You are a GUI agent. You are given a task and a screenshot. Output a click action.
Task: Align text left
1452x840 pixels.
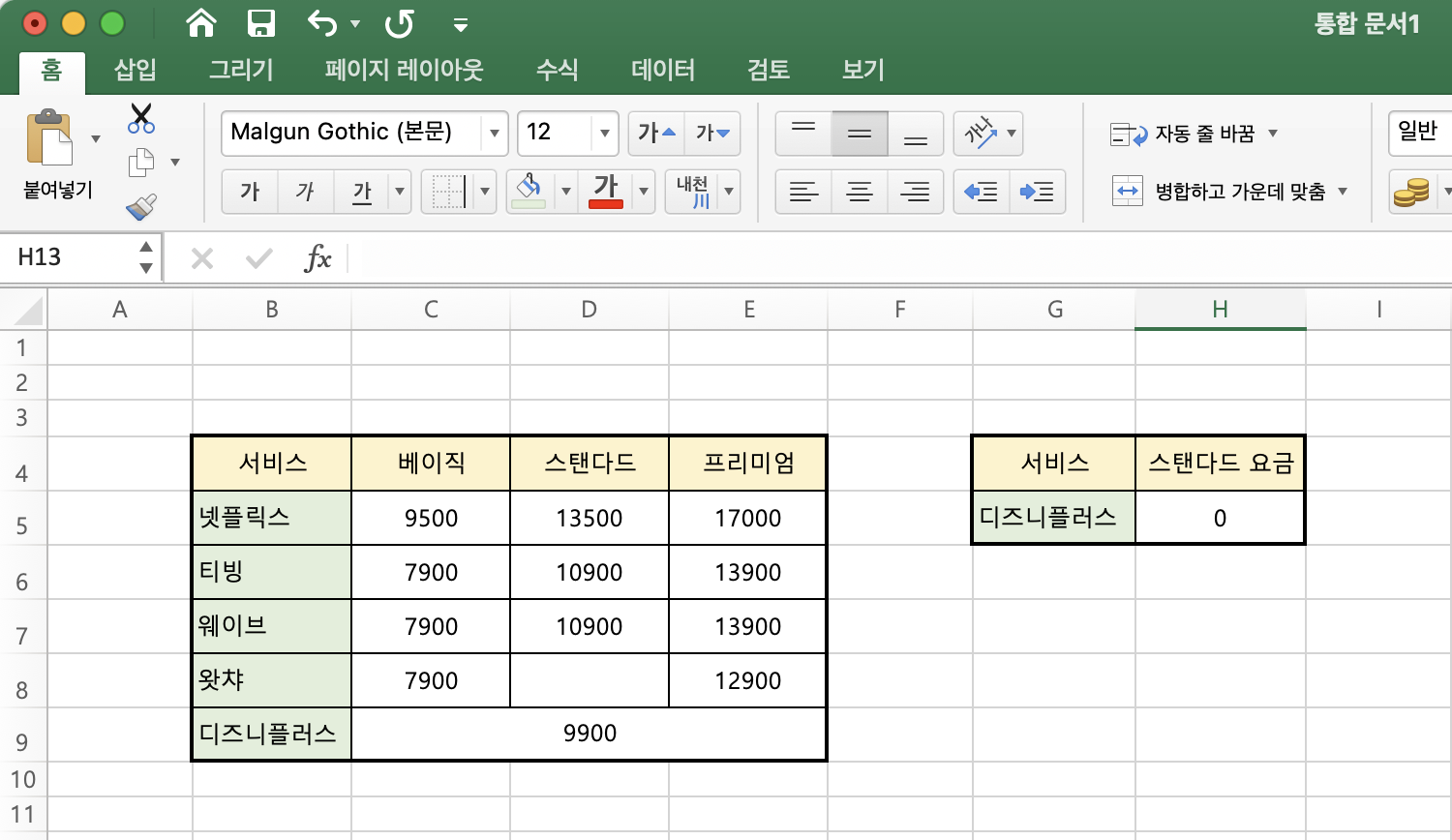803,192
